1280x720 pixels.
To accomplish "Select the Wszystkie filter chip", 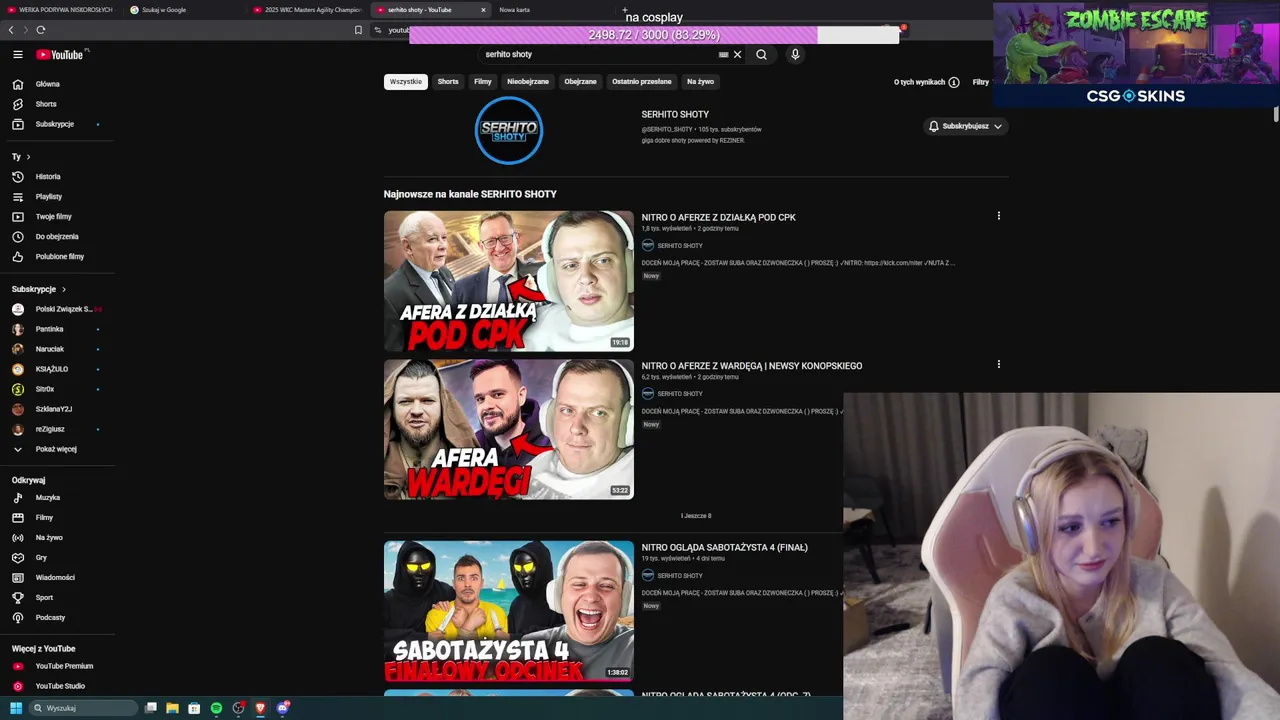I will (406, 82).
